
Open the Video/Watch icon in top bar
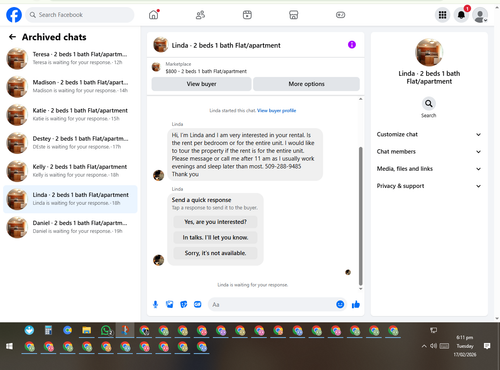point(247,15)
